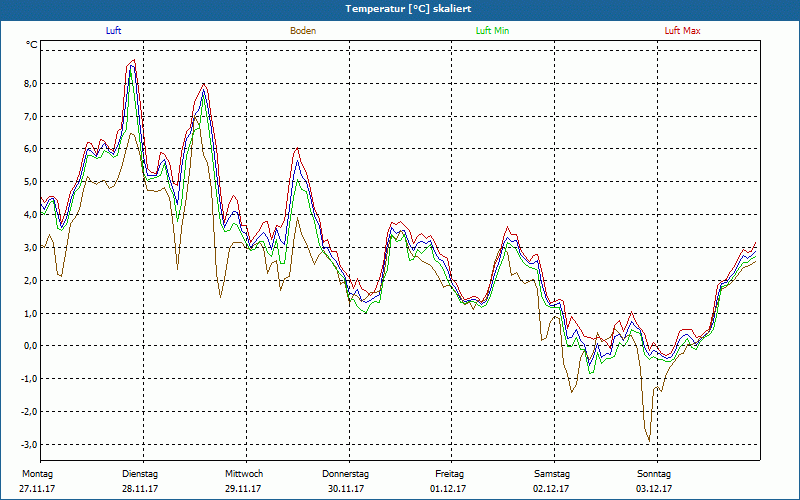
Task: Click the Samstag day label
Action: (552, 474)
